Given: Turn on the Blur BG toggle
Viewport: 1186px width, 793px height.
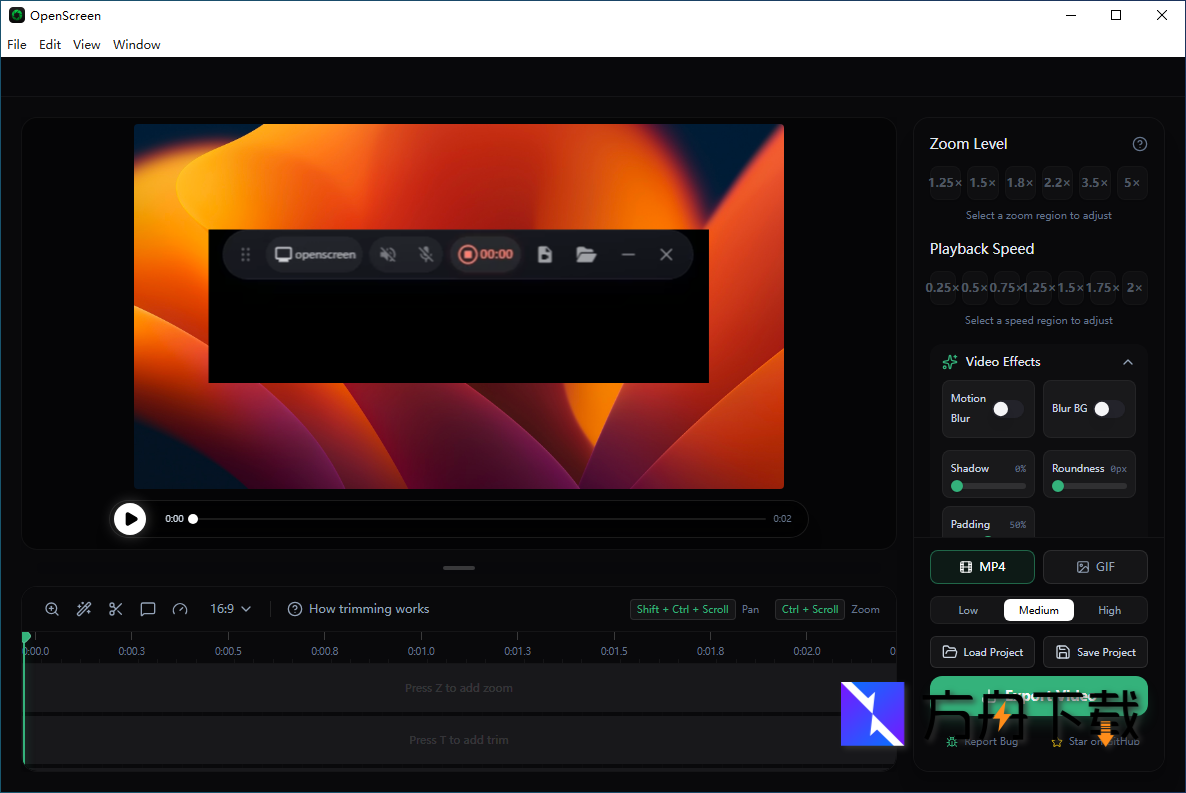Looking at the screenshot, I should coord(1108,409).
